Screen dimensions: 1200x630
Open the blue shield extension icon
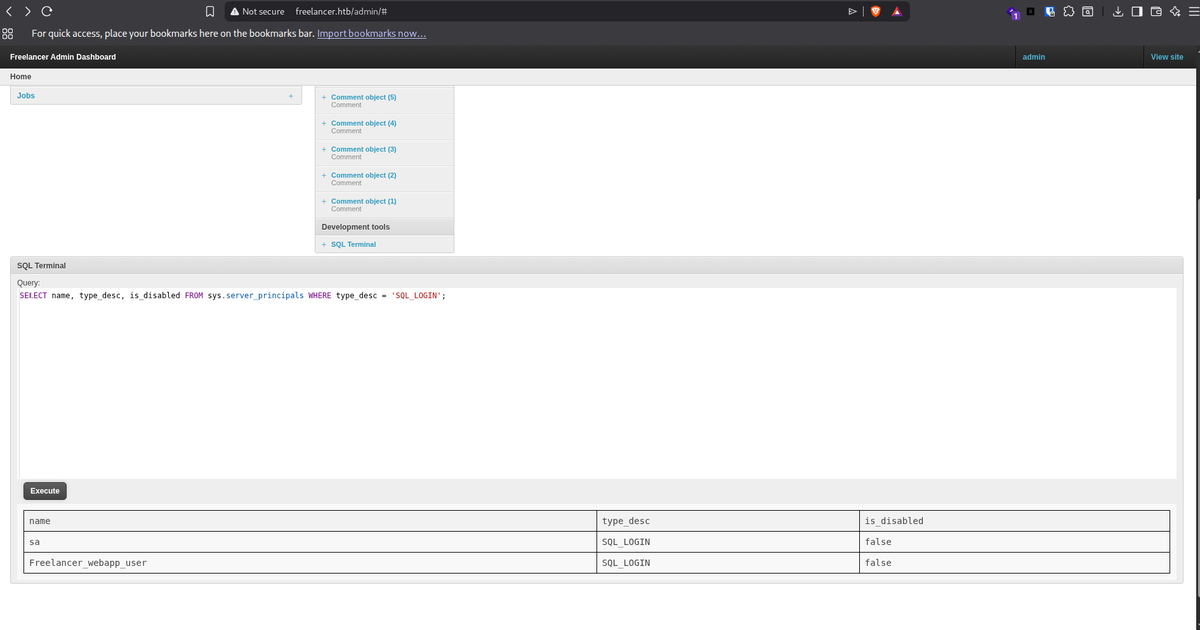coord(1049,11)
